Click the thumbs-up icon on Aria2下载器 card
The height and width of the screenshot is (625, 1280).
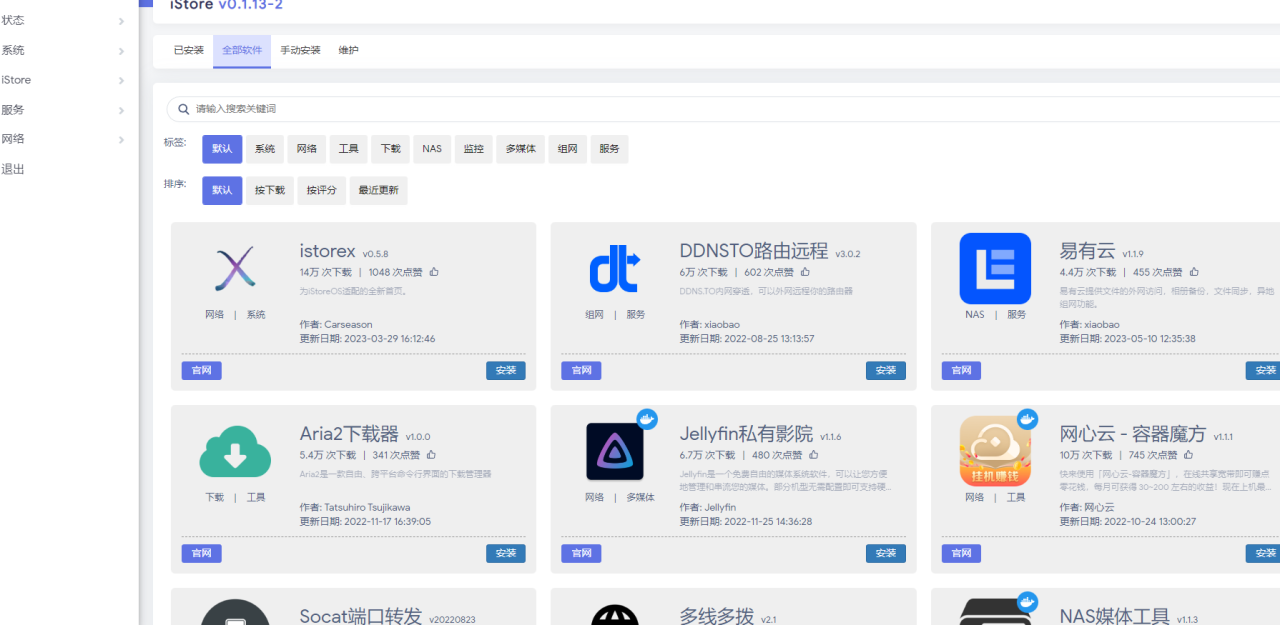(431, 455)
